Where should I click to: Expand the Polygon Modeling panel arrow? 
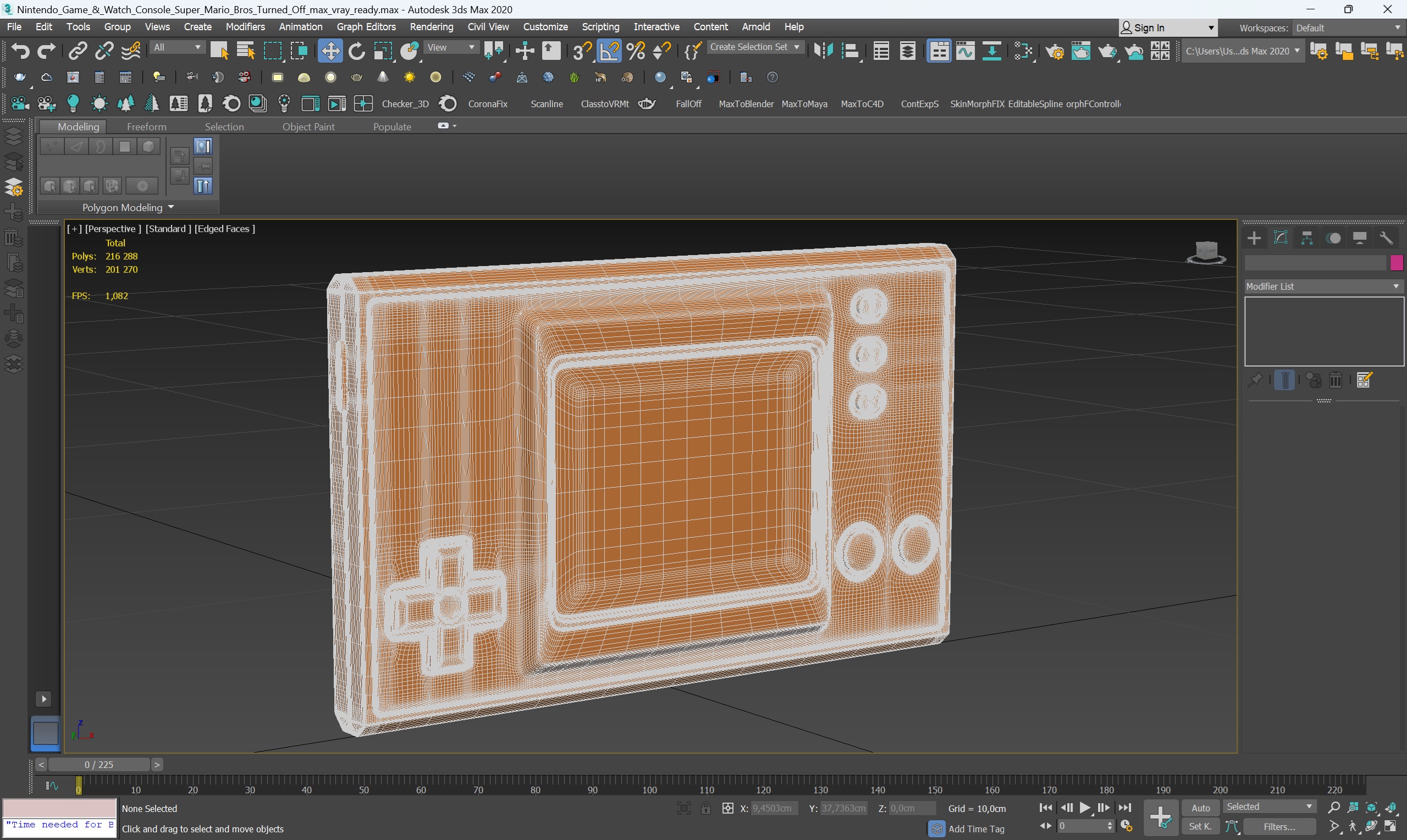click(171, 207)
